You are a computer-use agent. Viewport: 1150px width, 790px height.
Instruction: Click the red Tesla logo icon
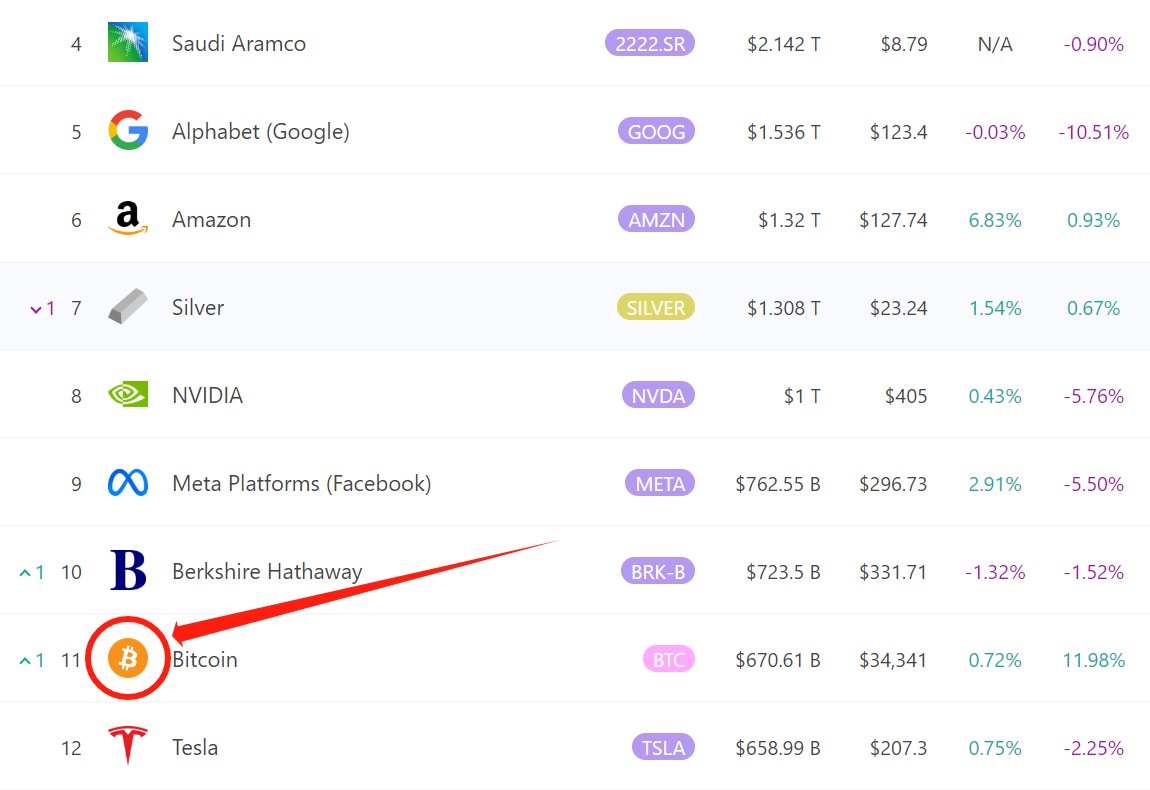pos(128,746)
